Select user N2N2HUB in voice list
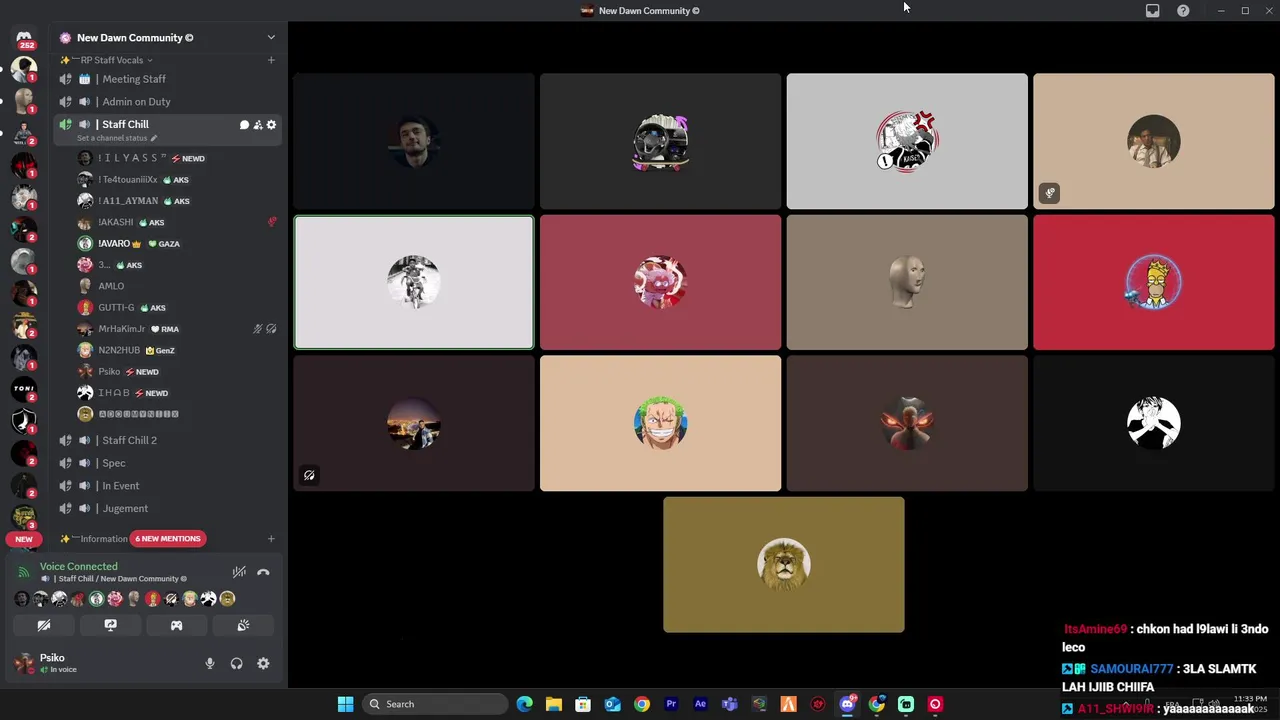Screen dimensions: 1280x720 coord(177,350)
